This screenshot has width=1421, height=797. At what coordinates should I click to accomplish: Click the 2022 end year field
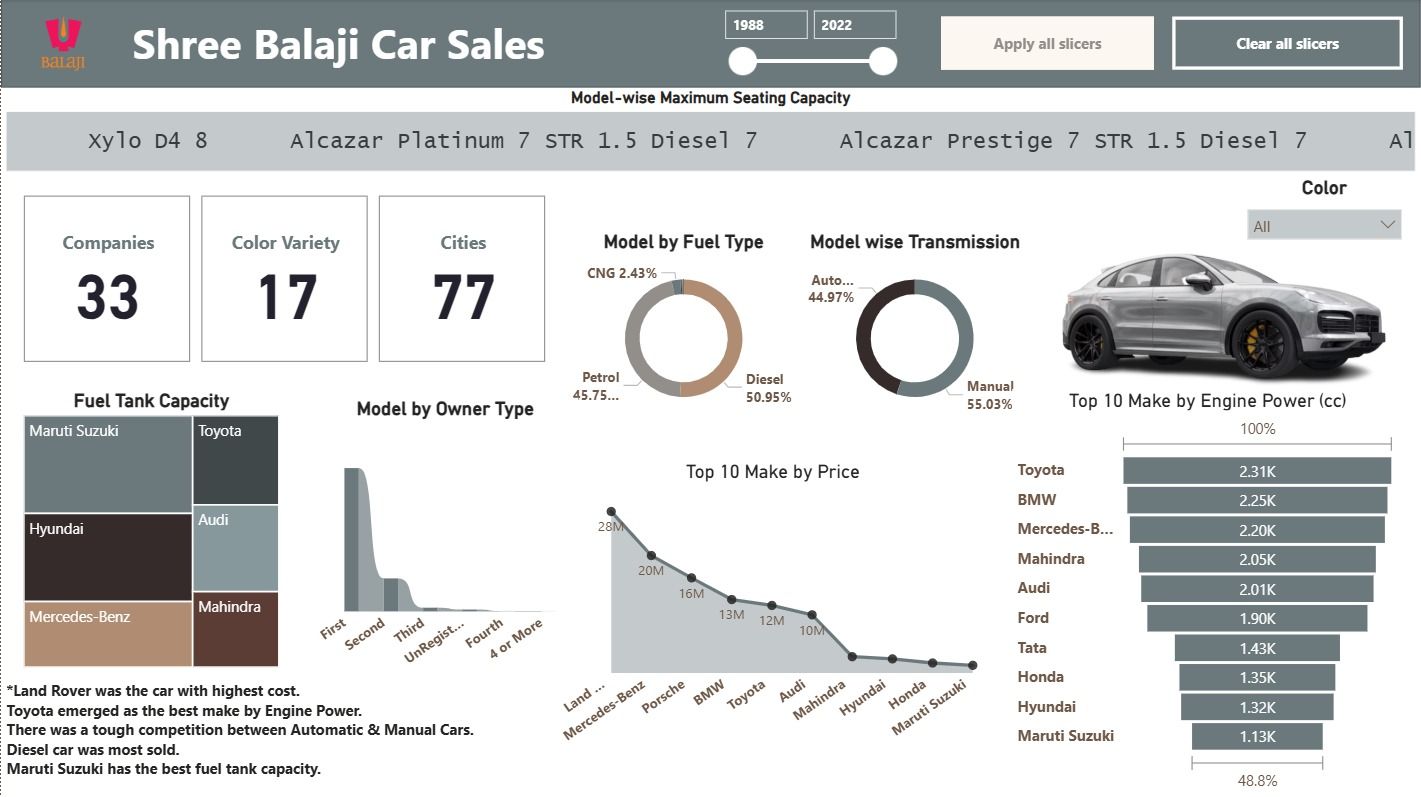click(855, 25)
